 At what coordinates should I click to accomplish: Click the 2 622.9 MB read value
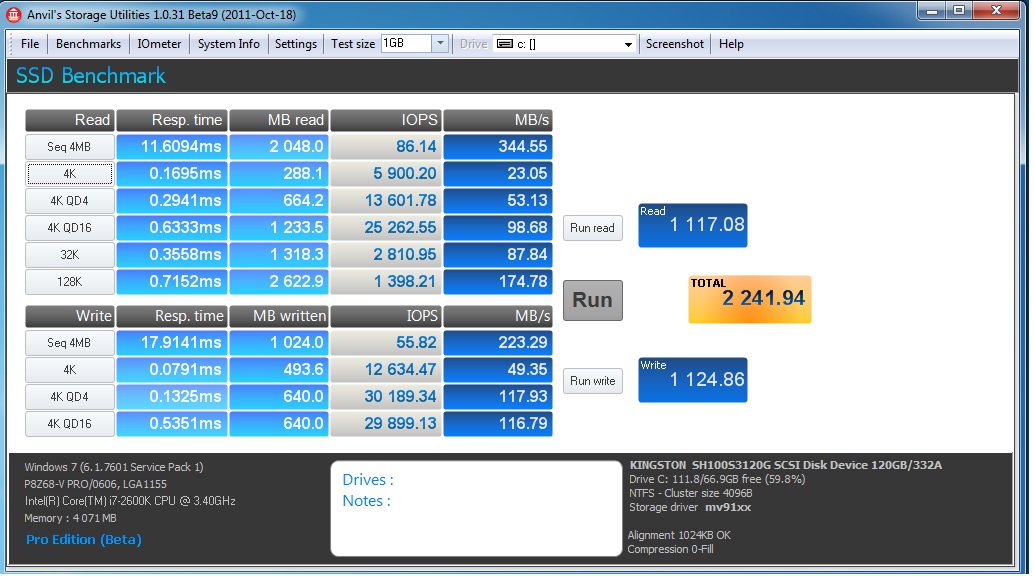(279, 282)
